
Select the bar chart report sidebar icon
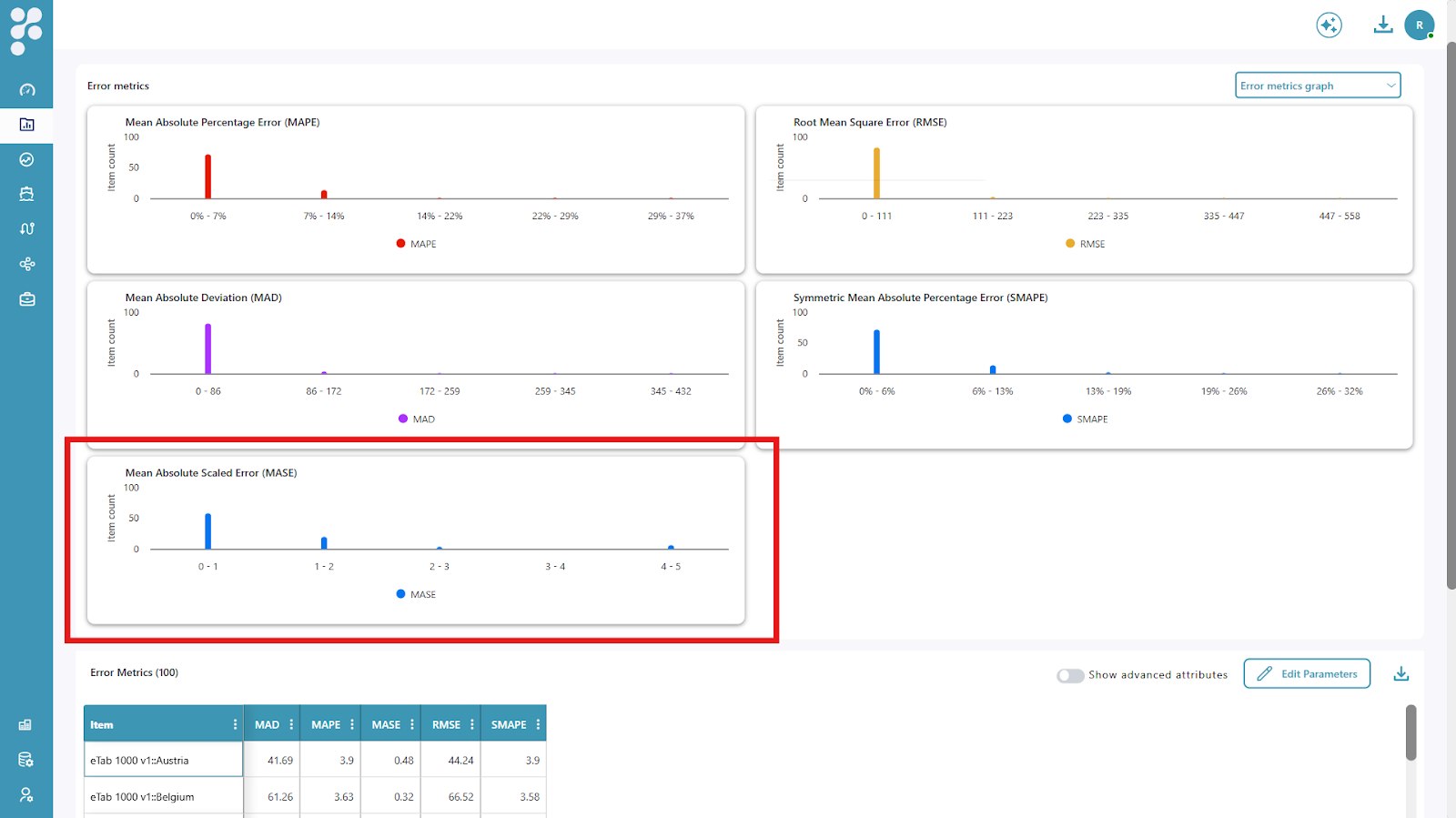(26, 125)
